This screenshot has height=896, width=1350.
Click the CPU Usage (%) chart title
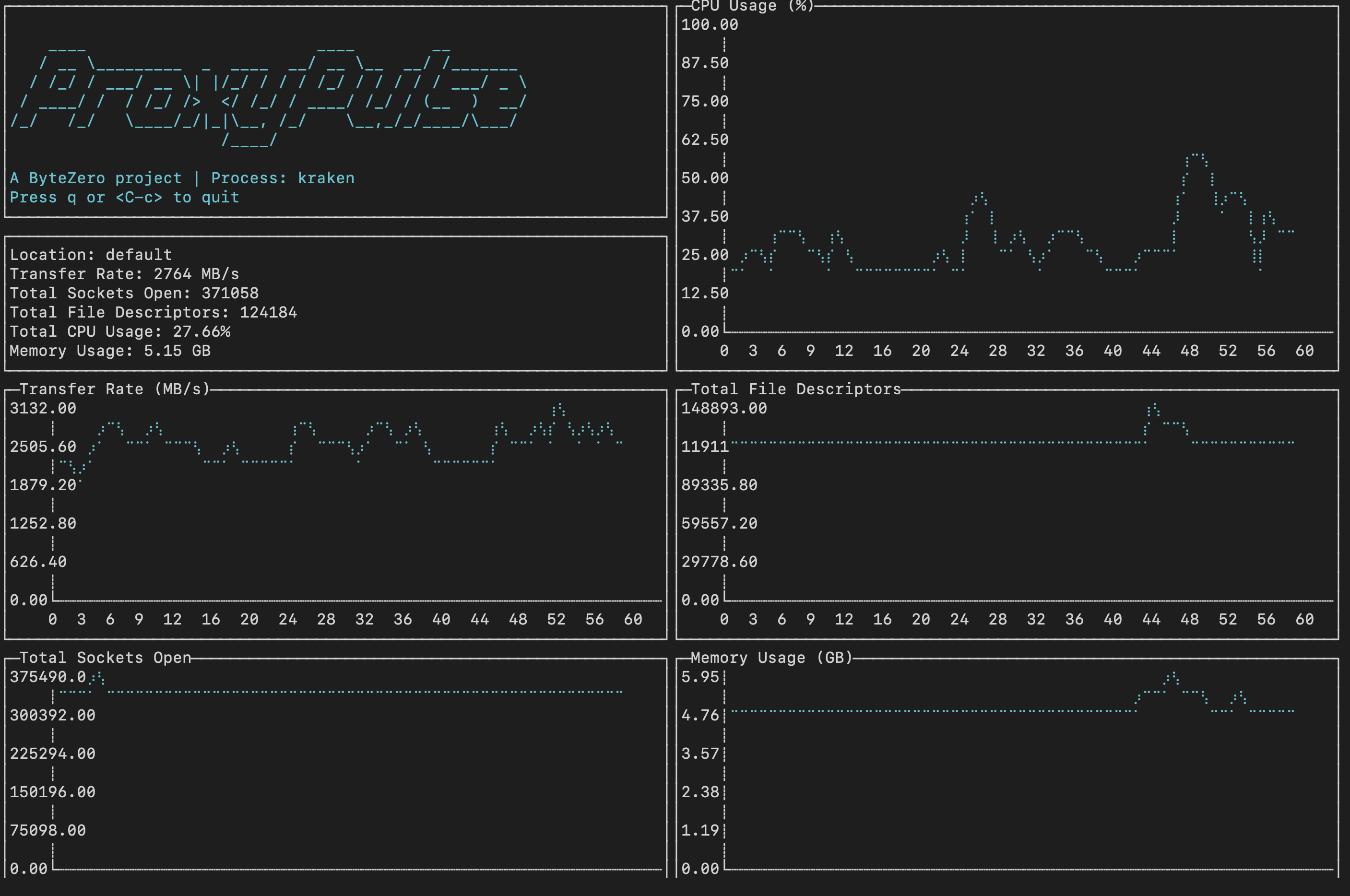(x=752, y=6)
